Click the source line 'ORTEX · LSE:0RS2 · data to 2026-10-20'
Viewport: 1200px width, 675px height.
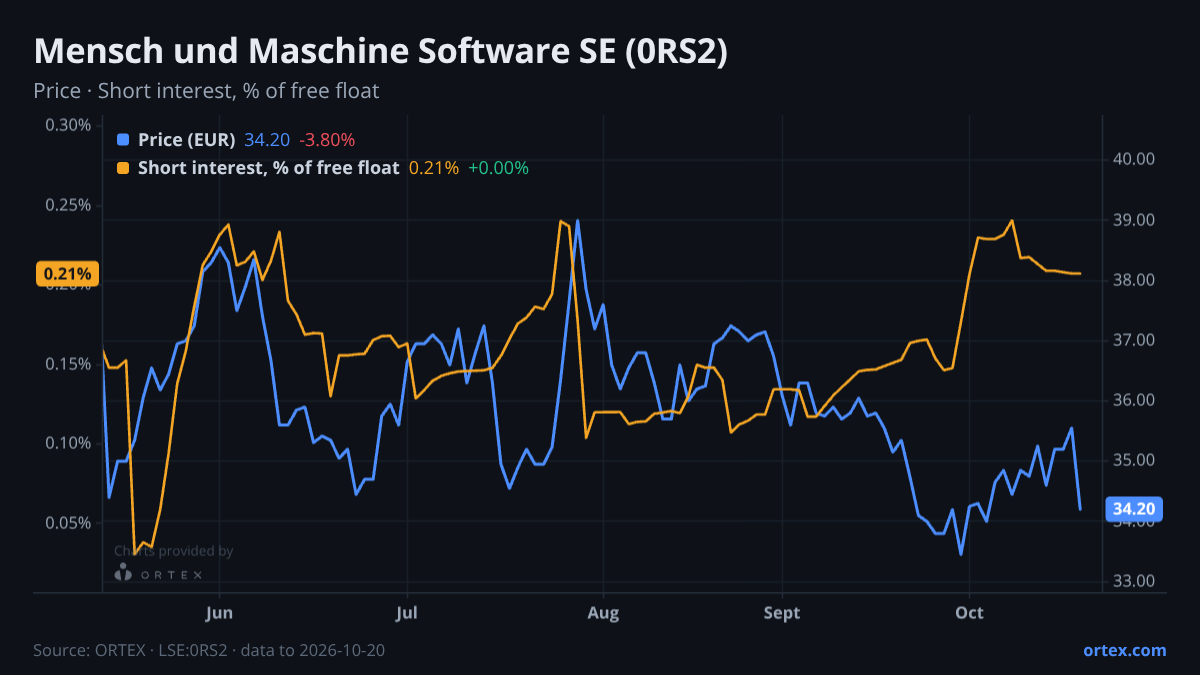tap(209, 650)
